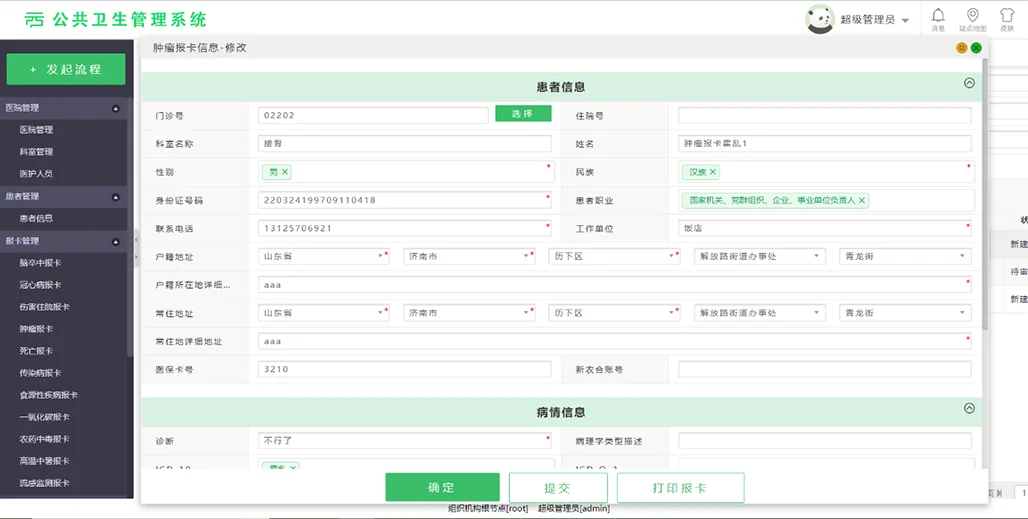This screenshot has height=519, width=1028.
Task: Click the dialog vertical scrollbar
Action: (x=985, y=193)
